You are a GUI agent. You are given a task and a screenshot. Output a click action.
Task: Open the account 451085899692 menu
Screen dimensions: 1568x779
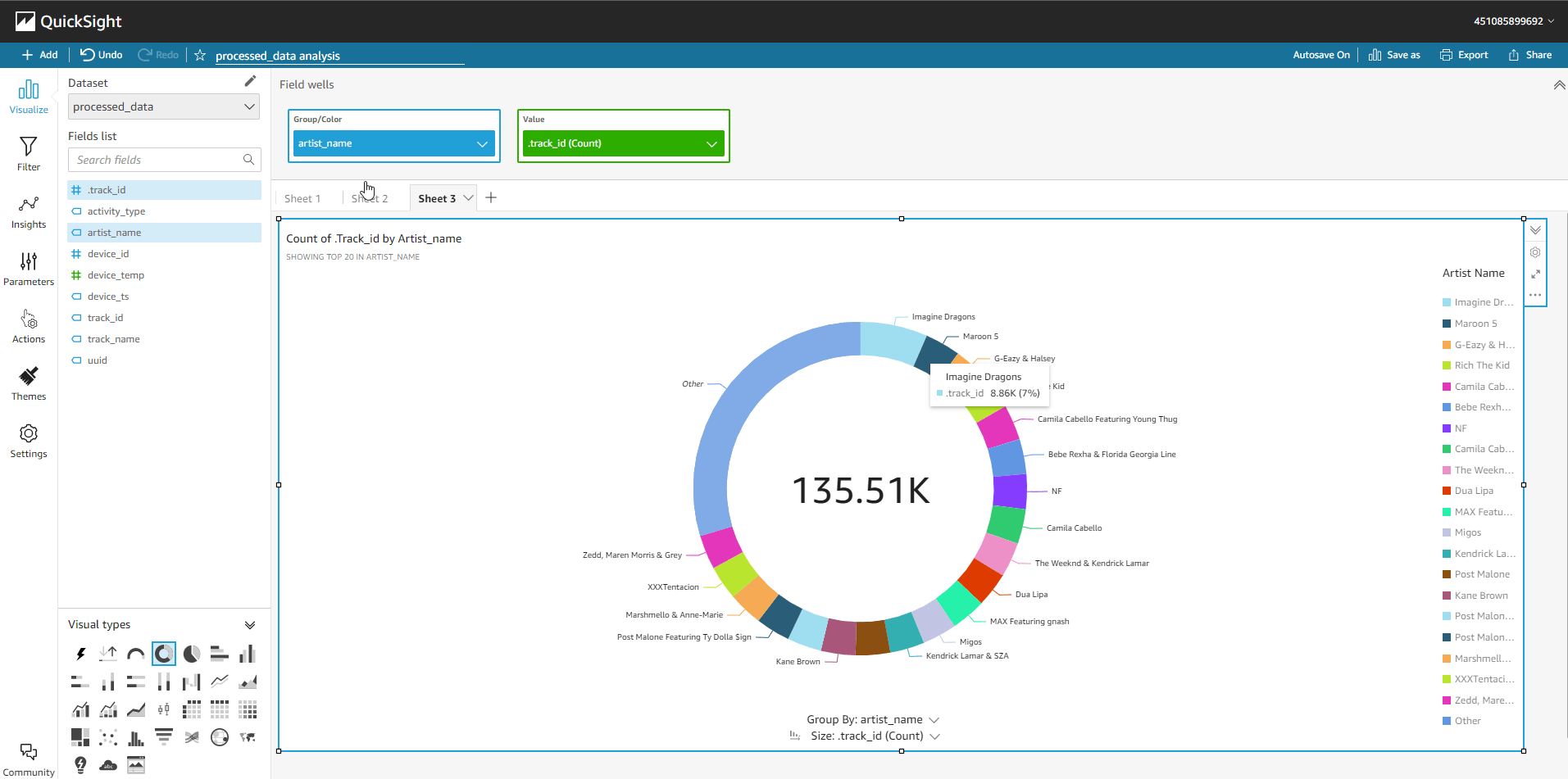(1514, 21)
